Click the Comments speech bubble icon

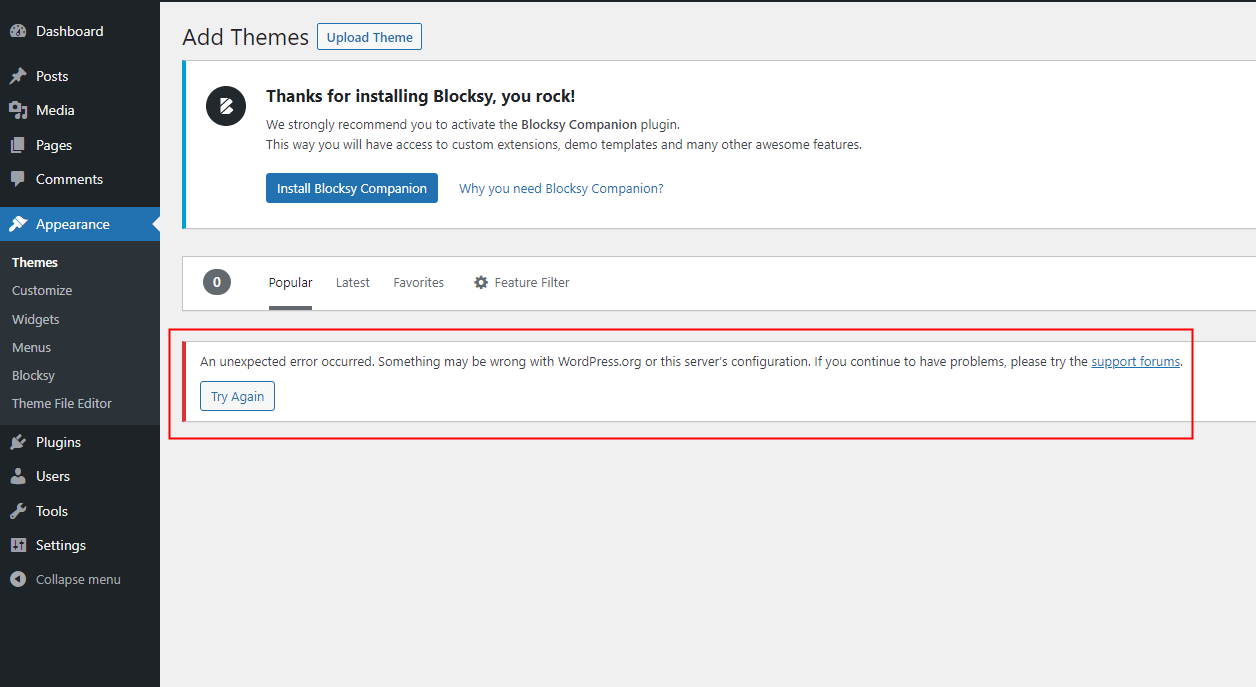coord(18,180)
